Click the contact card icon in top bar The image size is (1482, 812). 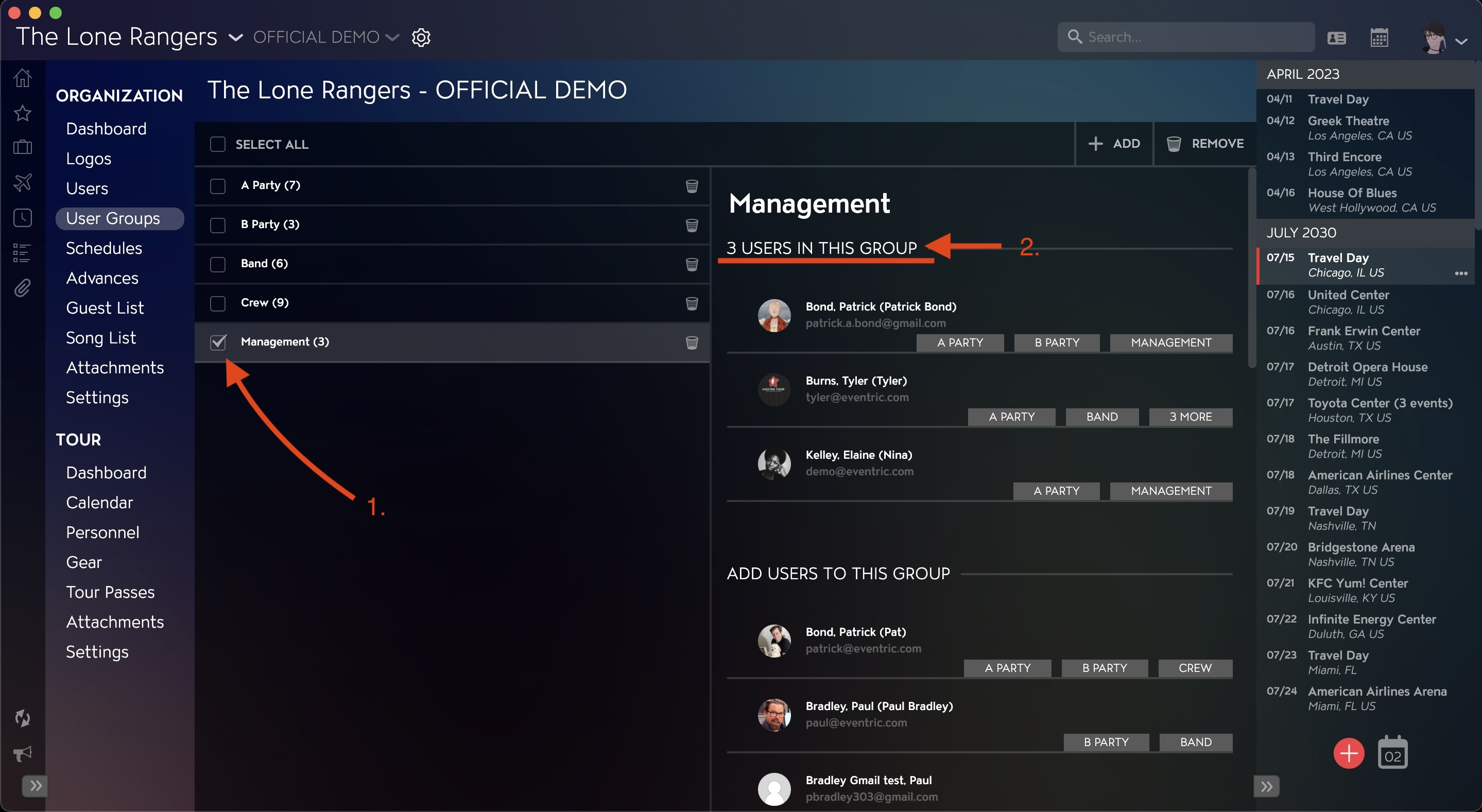coord(1336,38)
